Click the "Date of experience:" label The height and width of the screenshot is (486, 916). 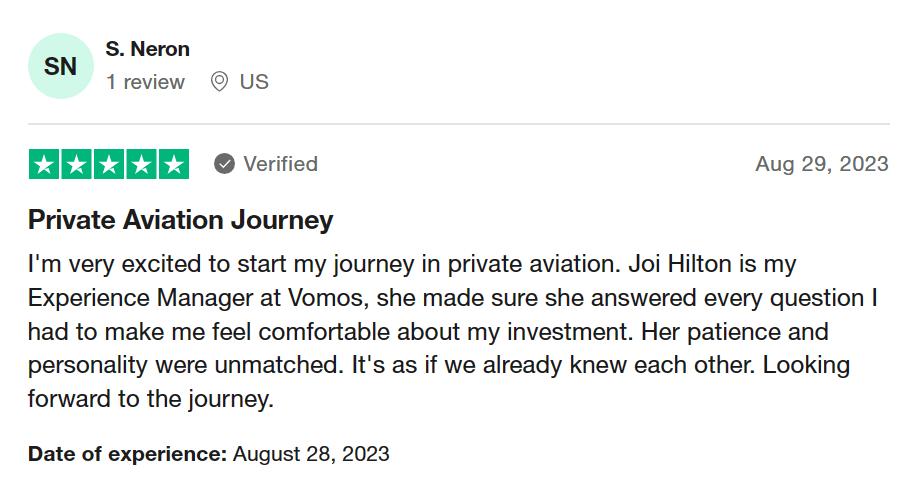pos(127,454)
